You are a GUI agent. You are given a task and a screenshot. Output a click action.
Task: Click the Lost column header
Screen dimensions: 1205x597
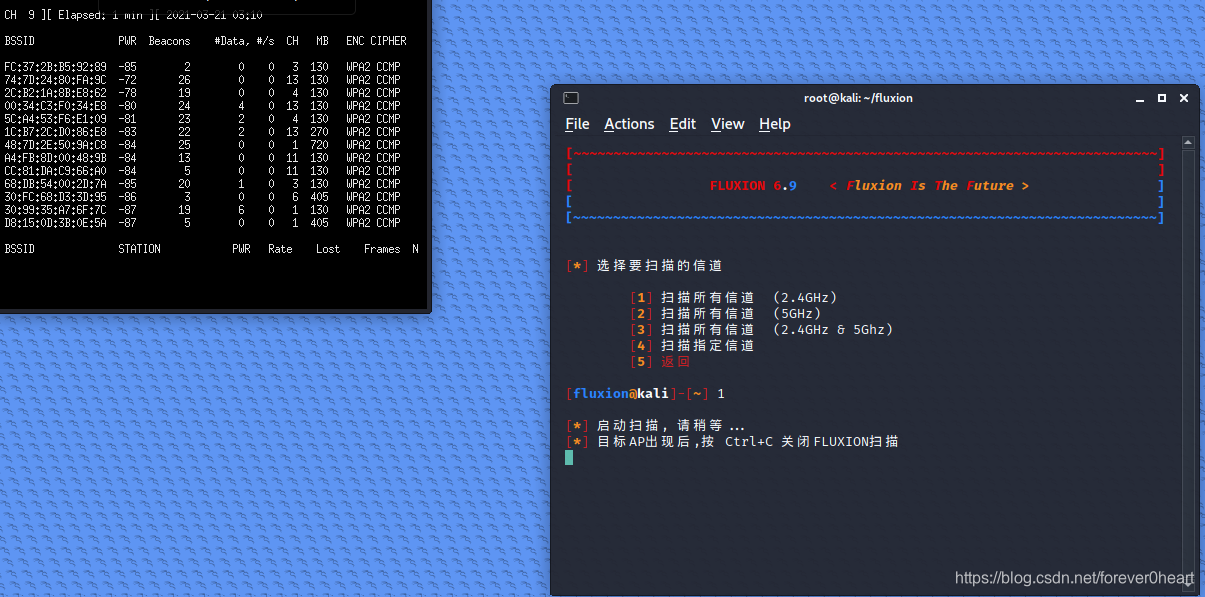(328, 249)
